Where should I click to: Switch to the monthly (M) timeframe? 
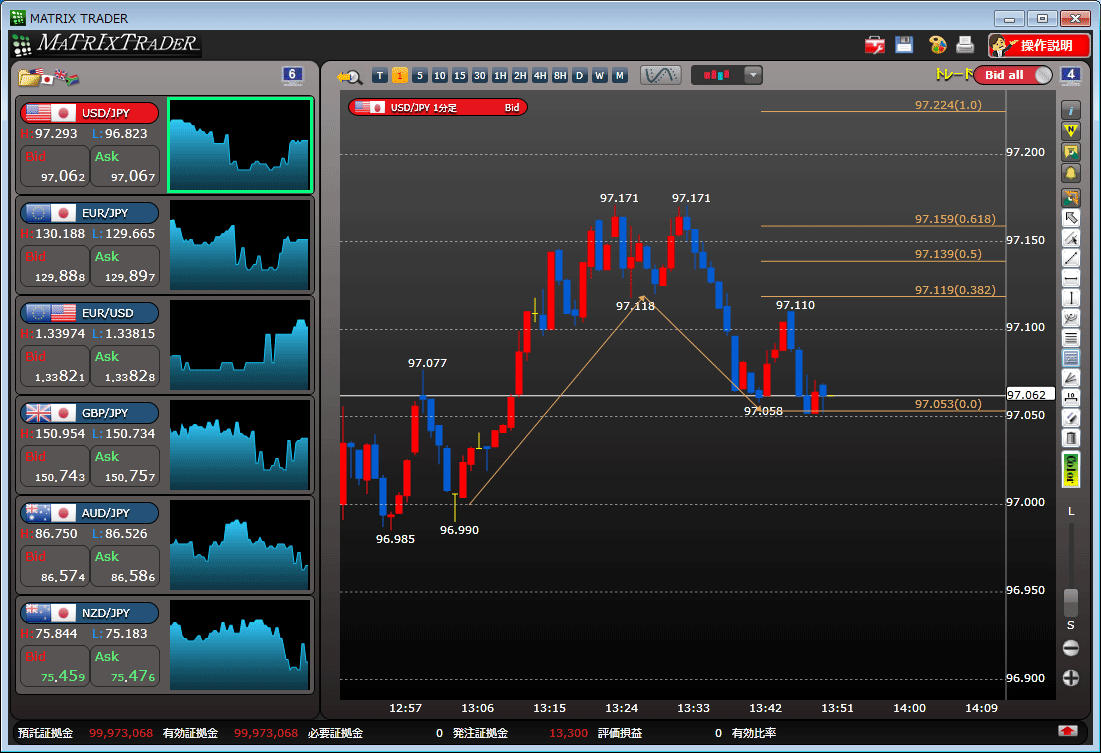[619, 76]
